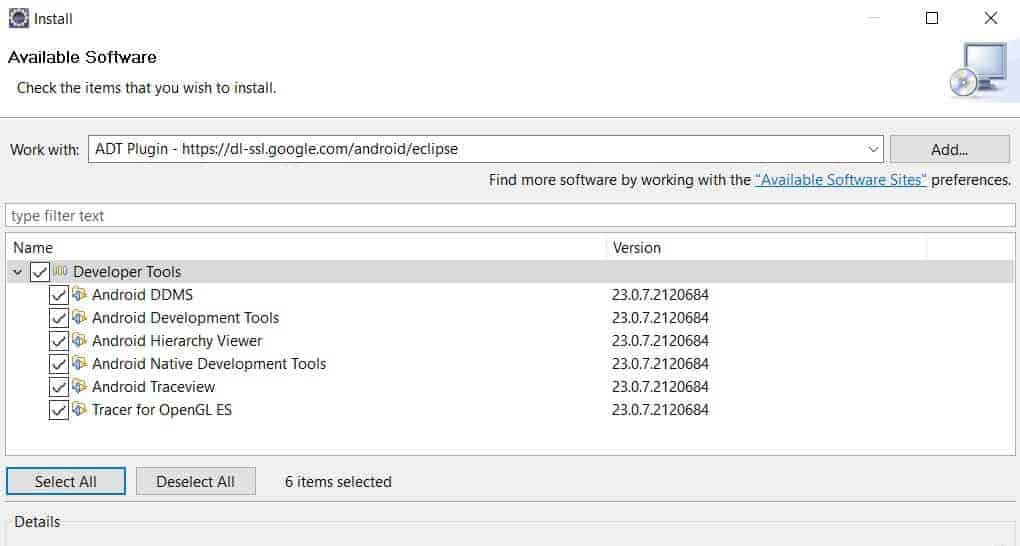Click the Deselect All button
Image resolution: width=1020 pixels, height=546 pixels.
(196, 482)
